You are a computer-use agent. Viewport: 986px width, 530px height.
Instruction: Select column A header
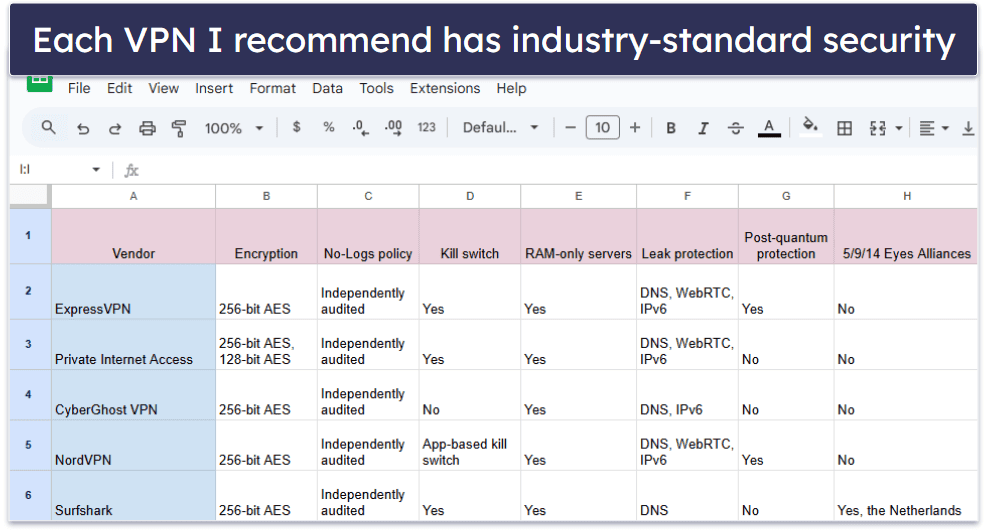click(133, 196)
